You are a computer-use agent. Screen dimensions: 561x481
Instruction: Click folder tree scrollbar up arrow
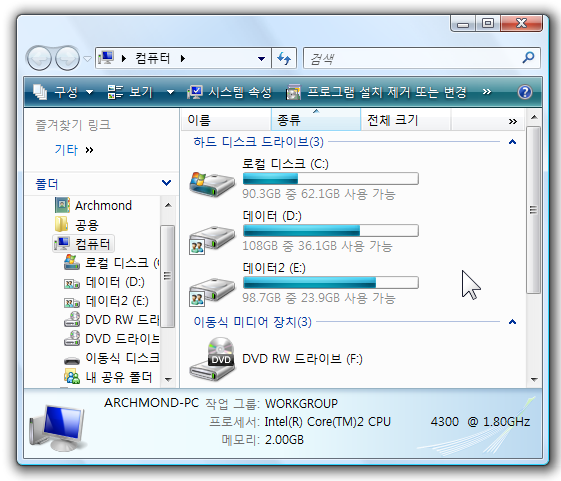[x=168, y=205]
